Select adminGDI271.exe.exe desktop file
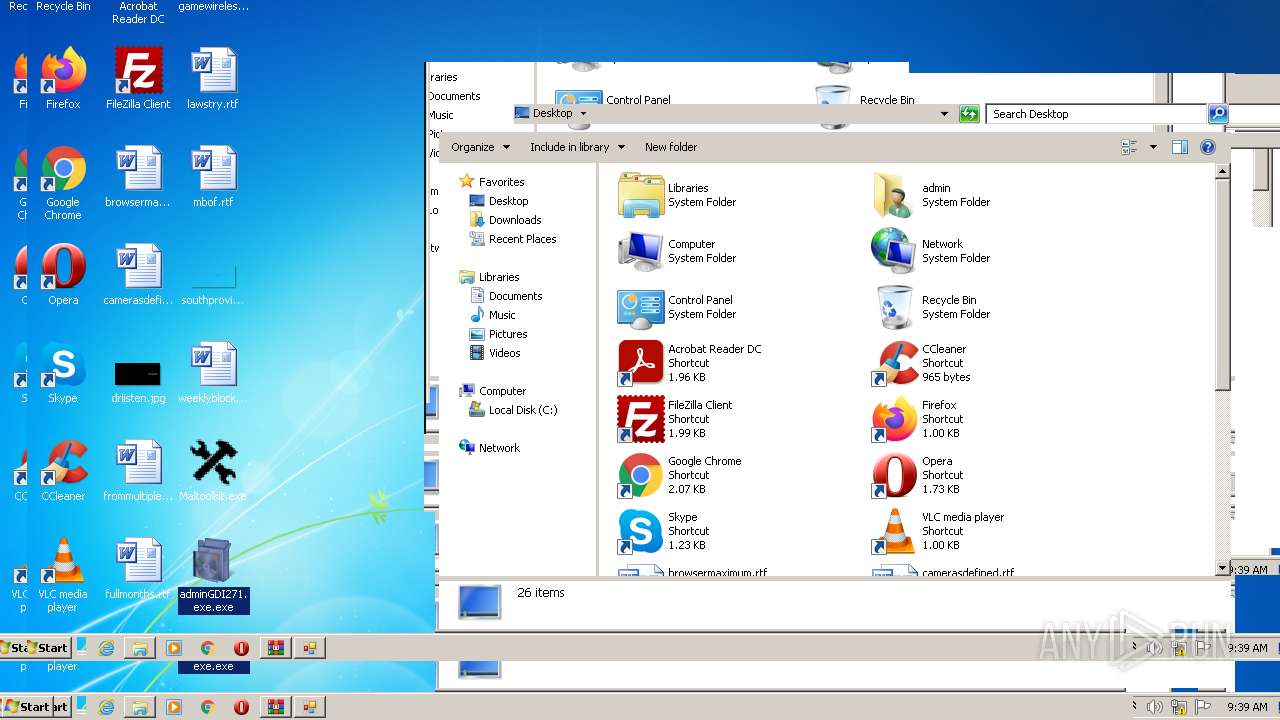Viewport: 1280px width, 720px height. (x=213, y=575)
